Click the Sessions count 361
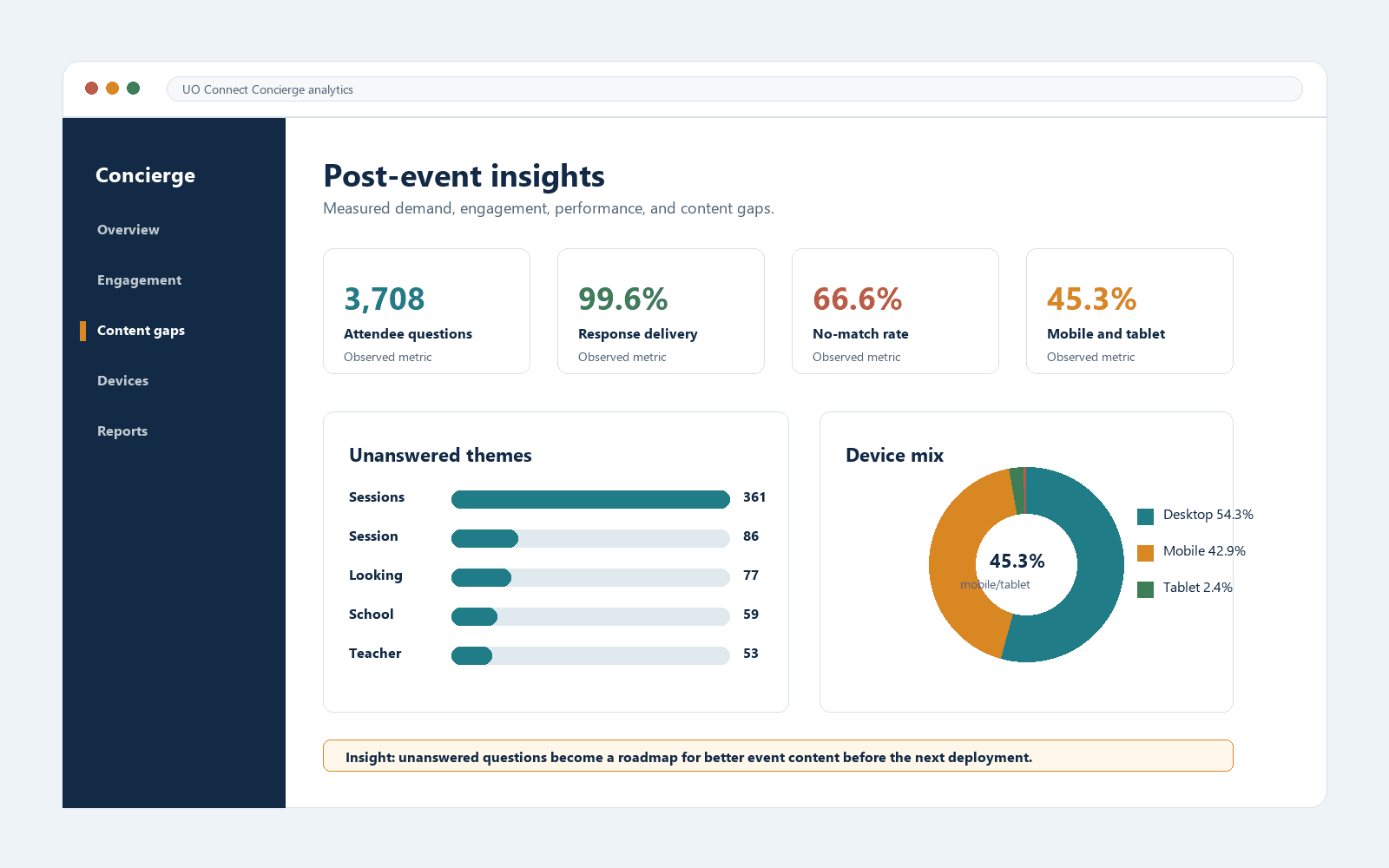1389x868 pixels. (x=754, y=497)
